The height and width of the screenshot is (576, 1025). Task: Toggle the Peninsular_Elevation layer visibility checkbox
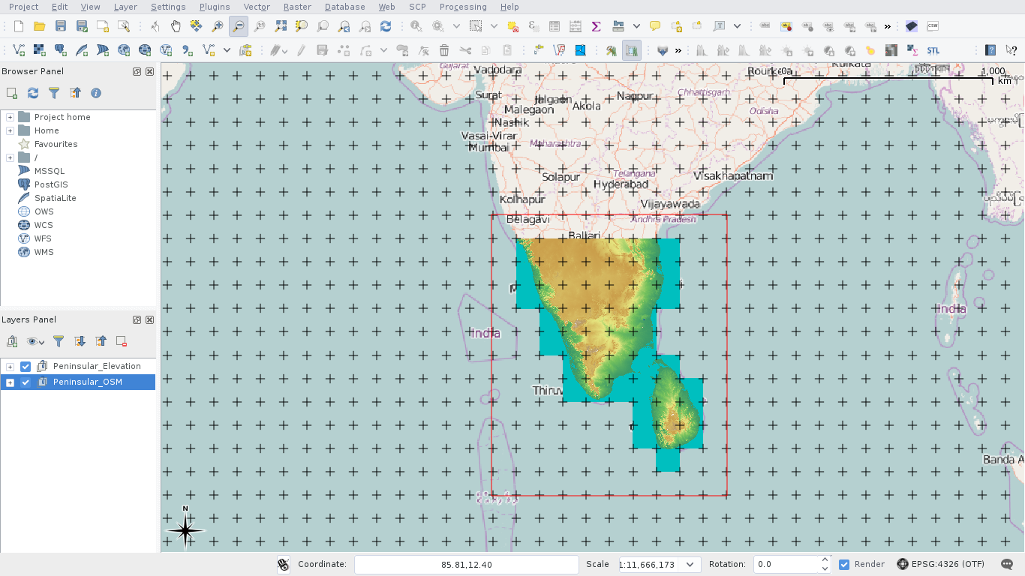pyautogui.click(x=26, y=366)
